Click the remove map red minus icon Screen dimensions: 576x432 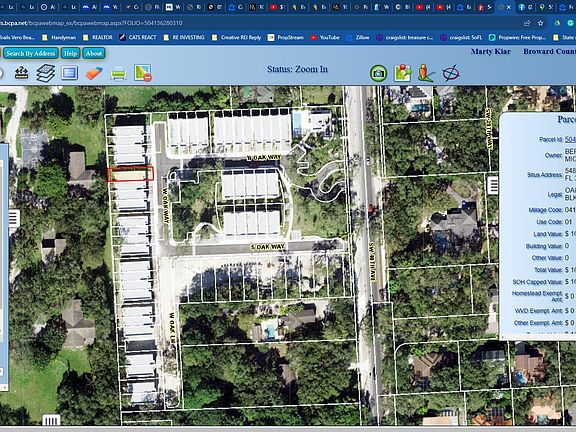click(x=143, y=73)
